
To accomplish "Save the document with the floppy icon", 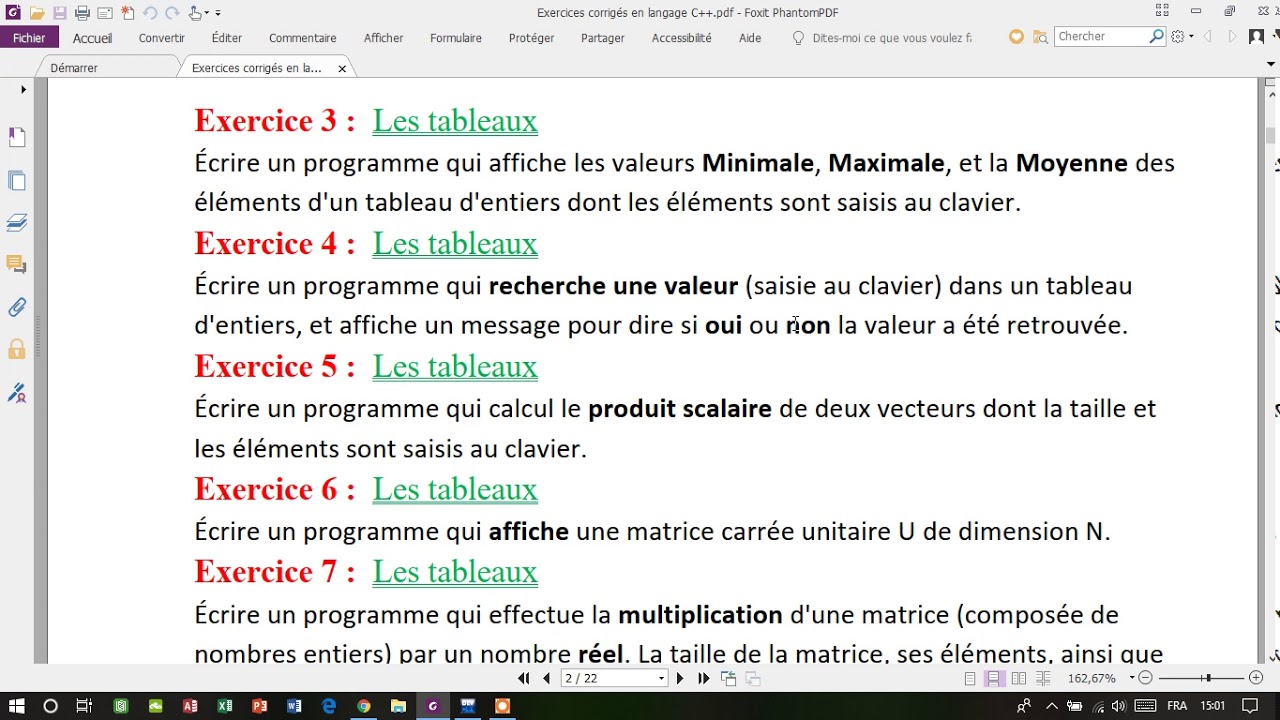I will coord(59,13).
